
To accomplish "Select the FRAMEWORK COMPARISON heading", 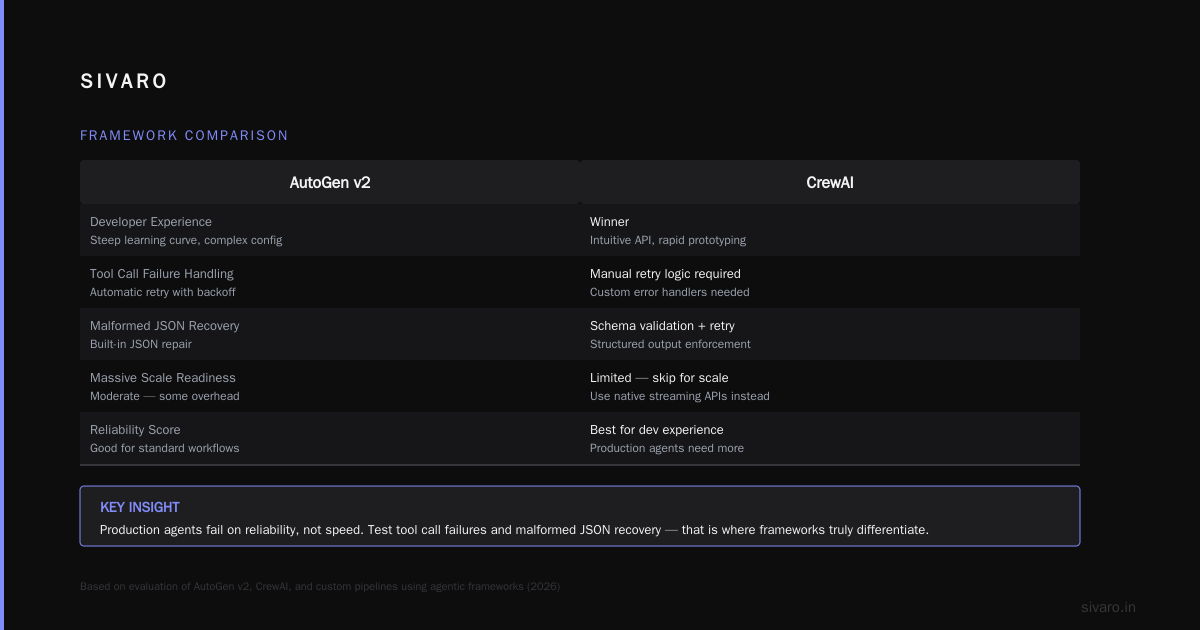I will 184,135.
